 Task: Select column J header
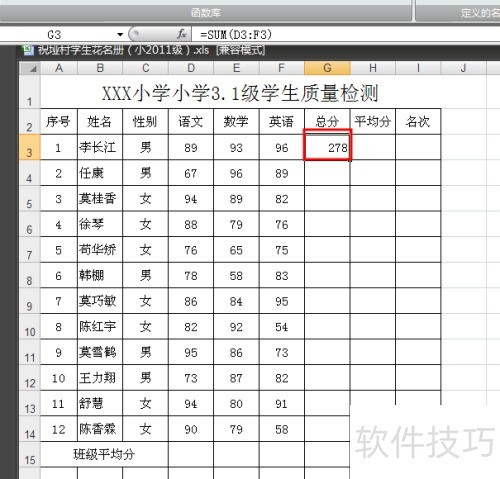(x=463, y=68)
